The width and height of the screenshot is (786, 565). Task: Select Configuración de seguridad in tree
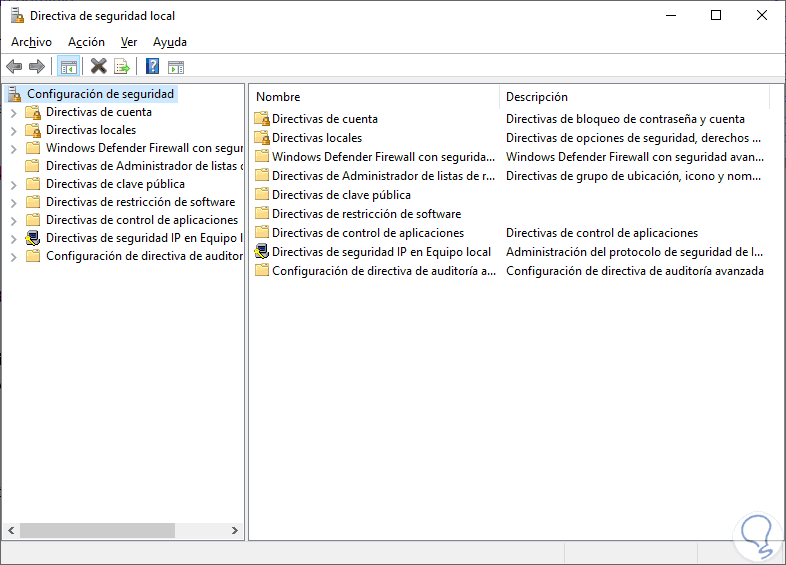(100, 94)
